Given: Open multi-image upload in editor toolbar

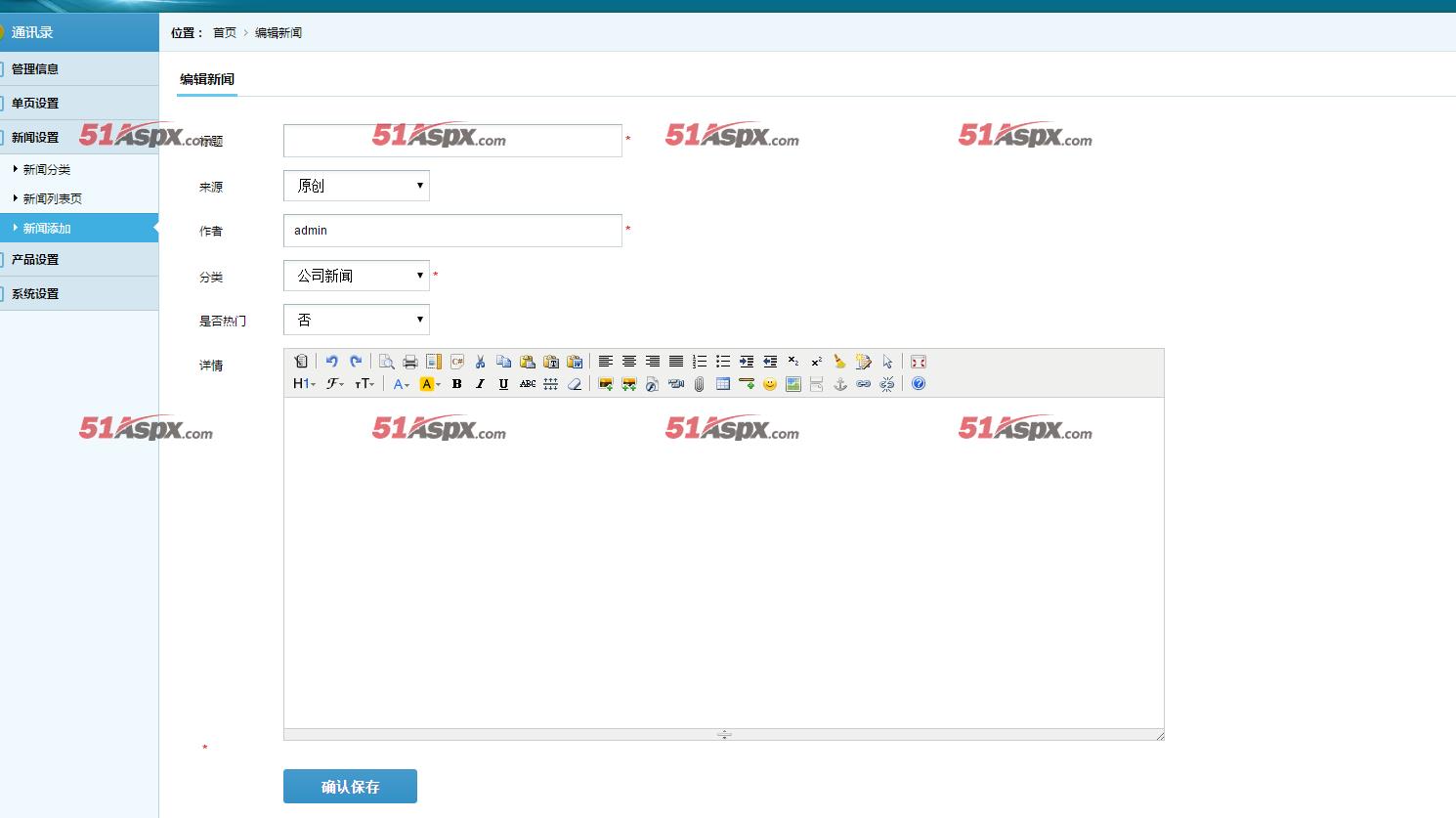Looking at the screenshot, I should click(x=629, y=384).
